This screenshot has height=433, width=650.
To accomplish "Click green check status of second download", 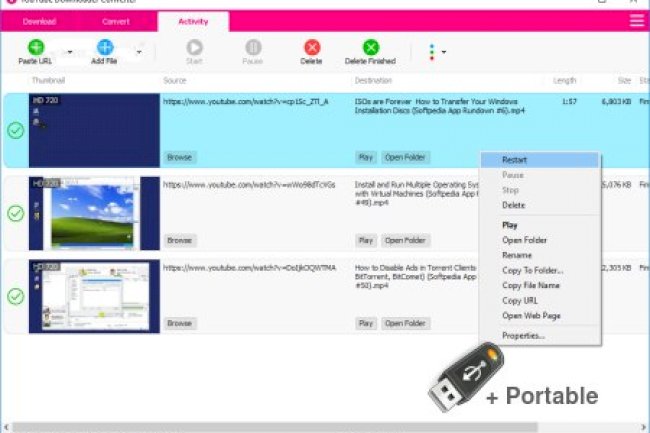I will (x=15, y=213).
